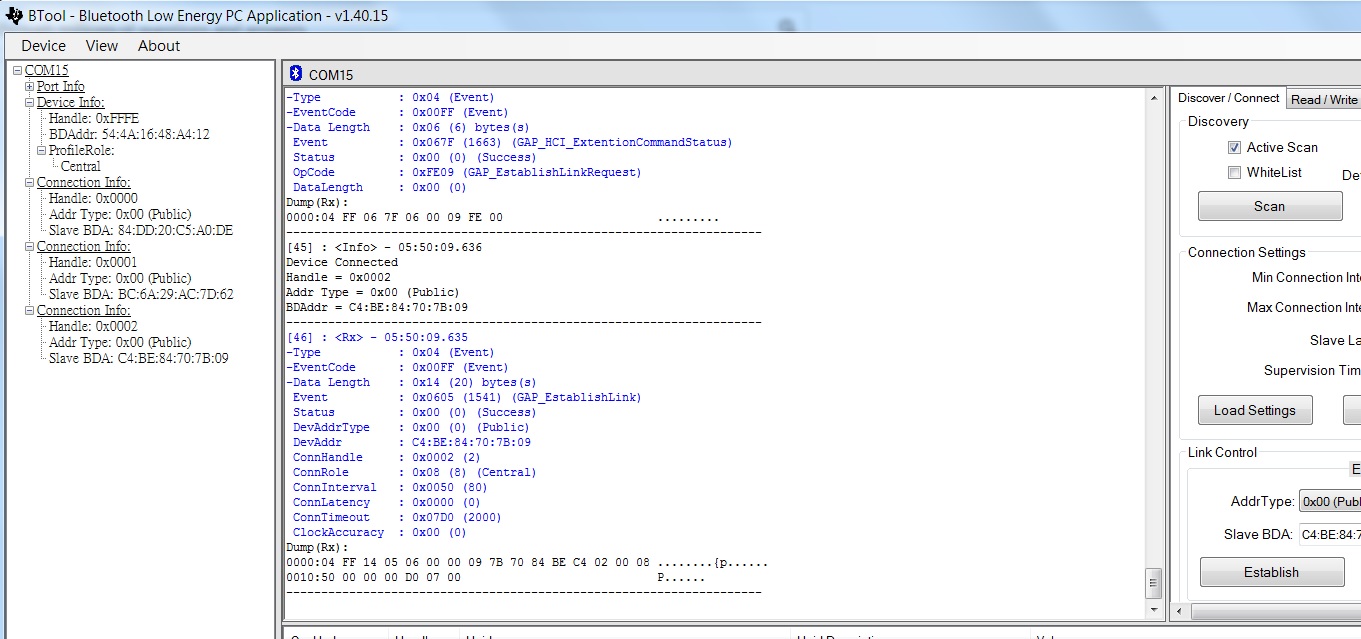Collapse the Device Info tree node
The height and width of the screenshot is (639, 1361).
click(30, 103)
